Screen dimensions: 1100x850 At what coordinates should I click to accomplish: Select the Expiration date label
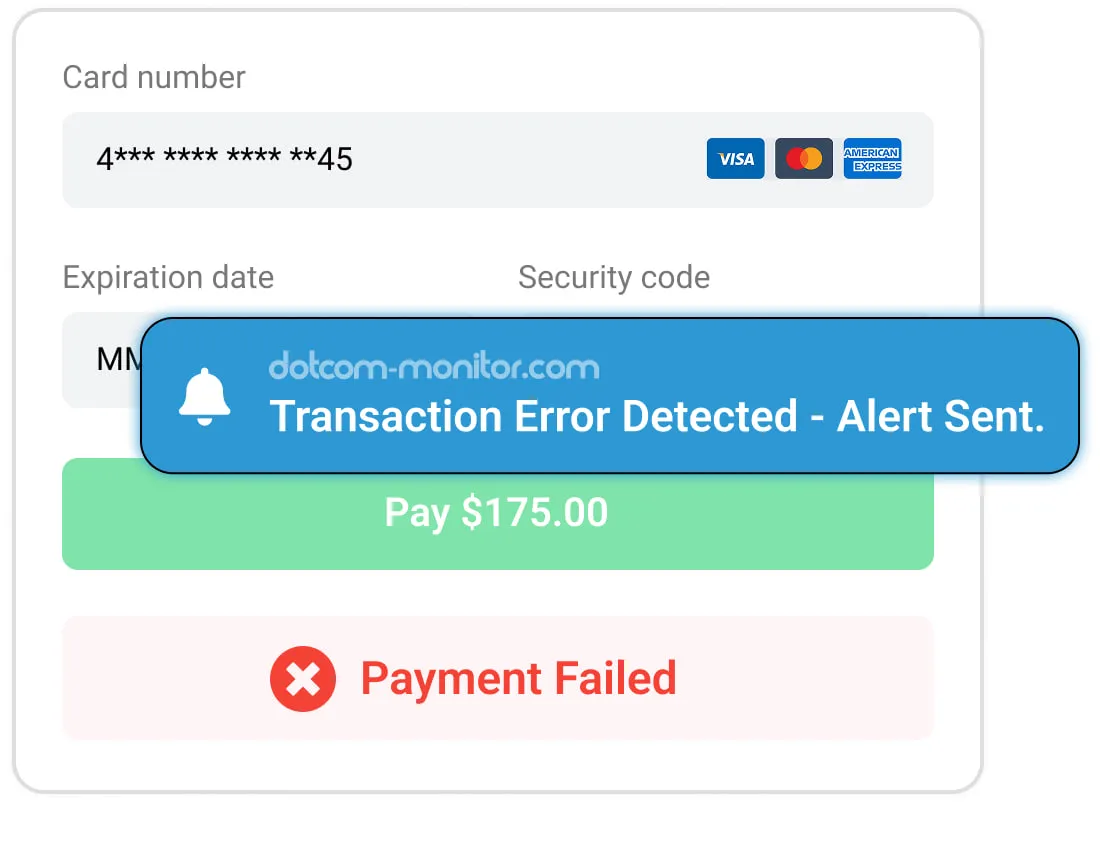(x=167, y=277)
